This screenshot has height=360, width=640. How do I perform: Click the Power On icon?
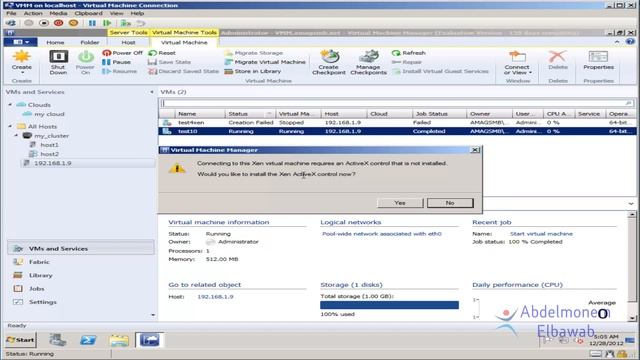[85, 62]
